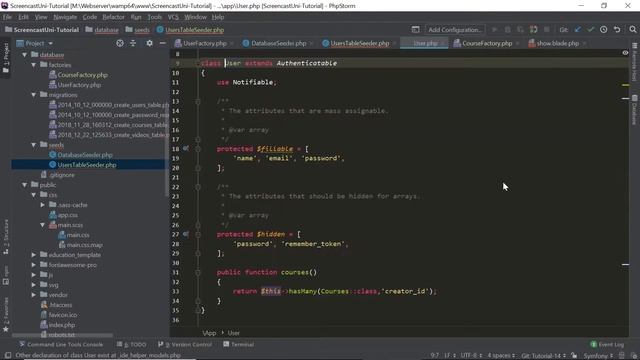Collapse the factories folder

pyautogui.click(x=33, y=64)
